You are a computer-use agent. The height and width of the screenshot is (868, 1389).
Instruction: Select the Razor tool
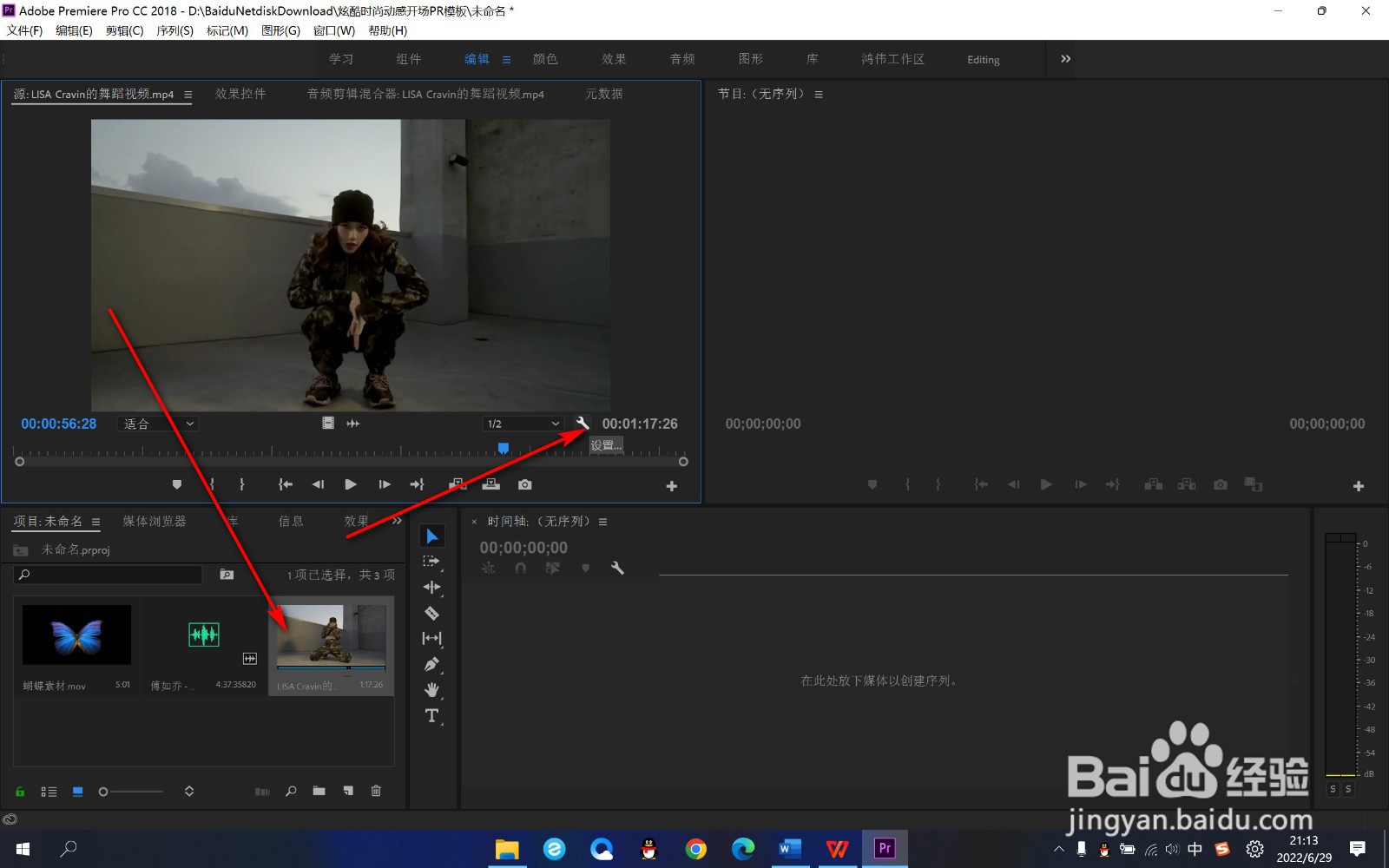pyautogui.click(x=431, y=613)
